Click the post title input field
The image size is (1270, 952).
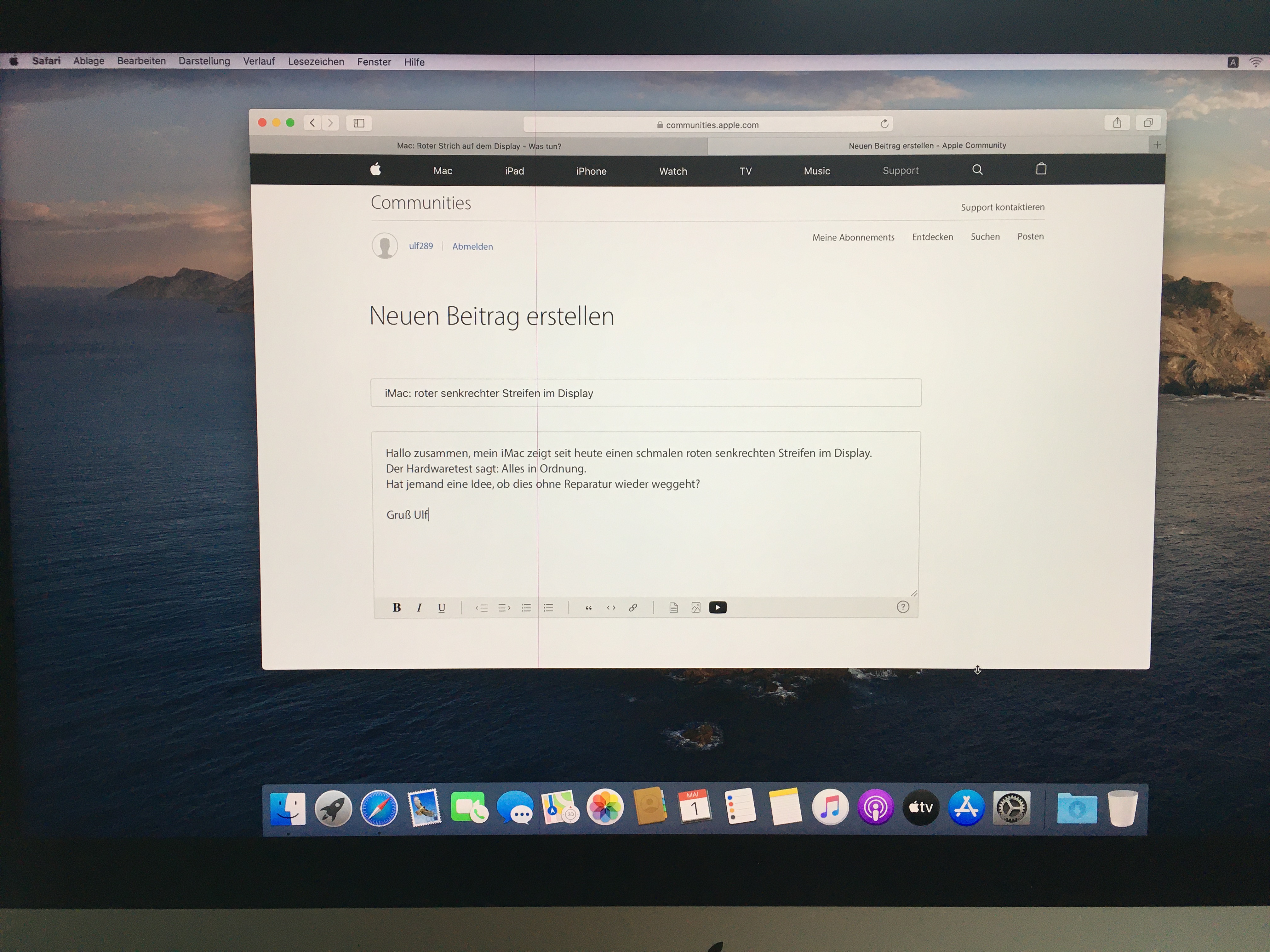pyautogui.click(x=646, y=393)
